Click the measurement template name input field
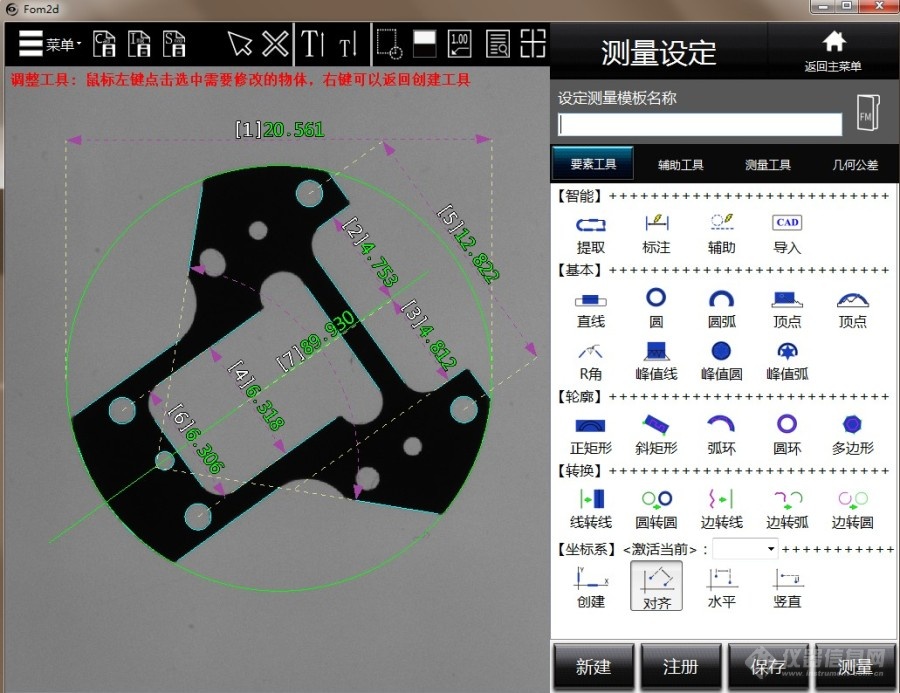Image resolution: width=900 pixels, height=693 pixels. tap(700, 124)
